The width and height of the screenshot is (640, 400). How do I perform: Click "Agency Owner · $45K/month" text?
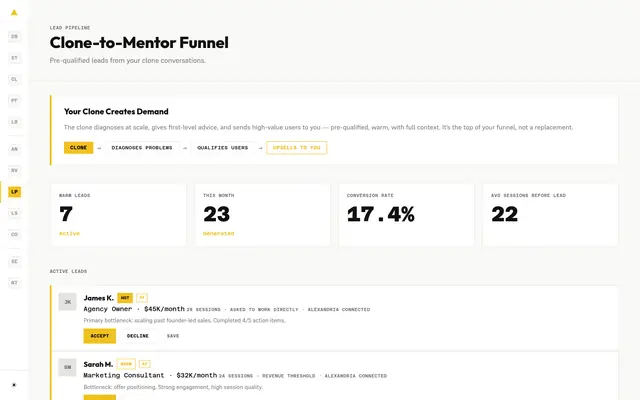point(134,309)
